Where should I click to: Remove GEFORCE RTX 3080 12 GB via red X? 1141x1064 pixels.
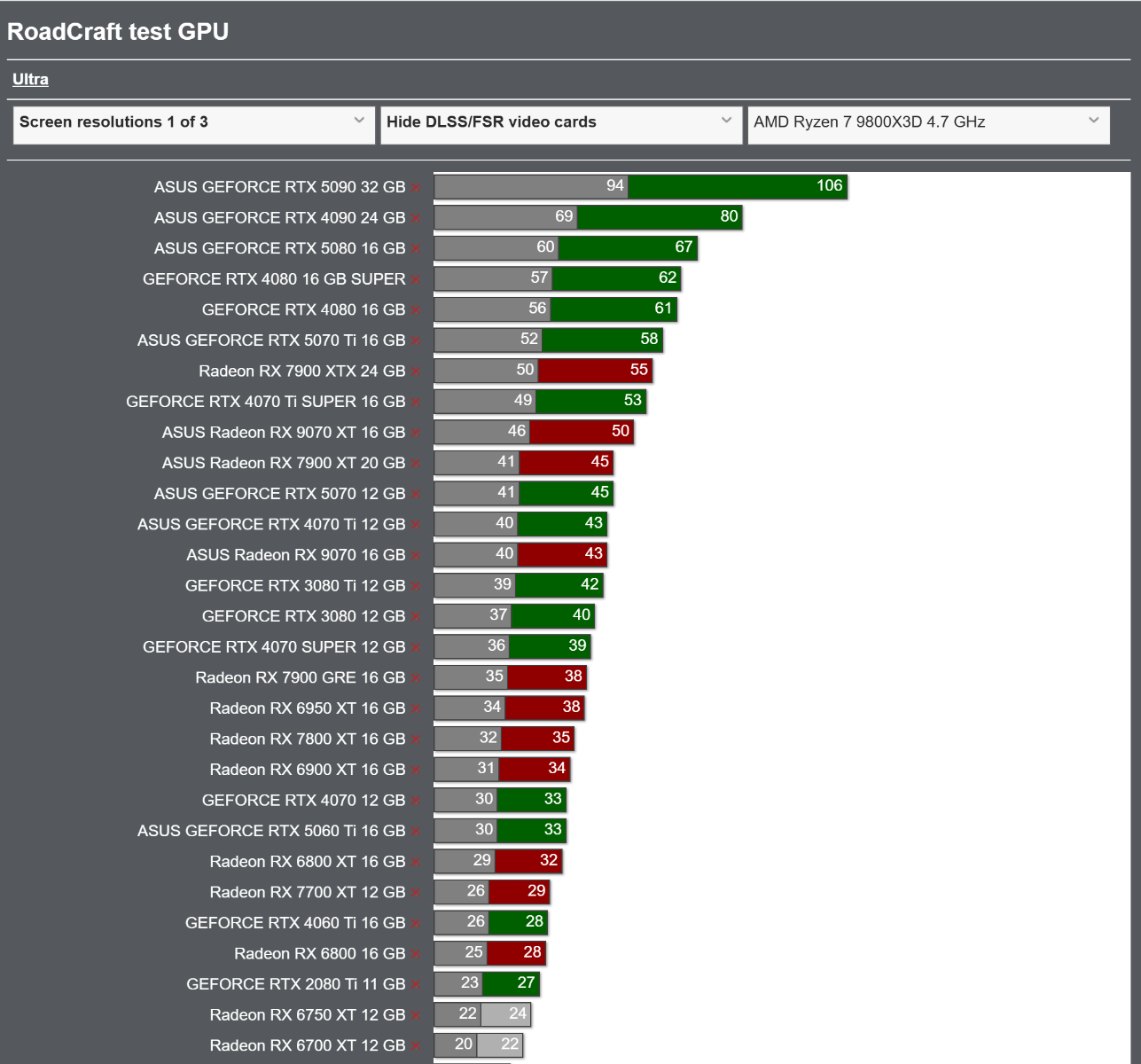[415, 617]
